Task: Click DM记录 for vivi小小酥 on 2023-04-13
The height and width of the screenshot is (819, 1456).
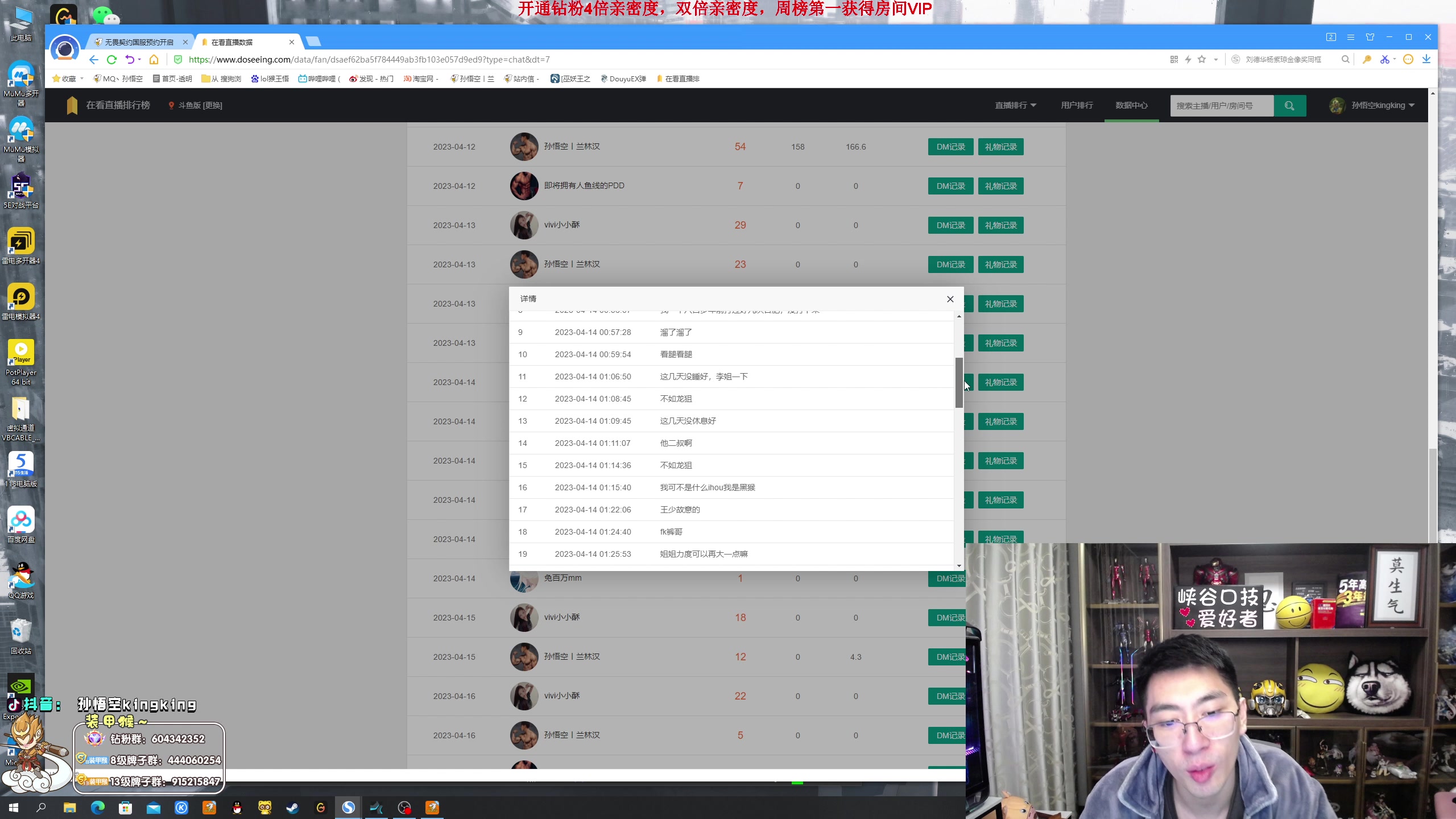Action: [950, 225]
